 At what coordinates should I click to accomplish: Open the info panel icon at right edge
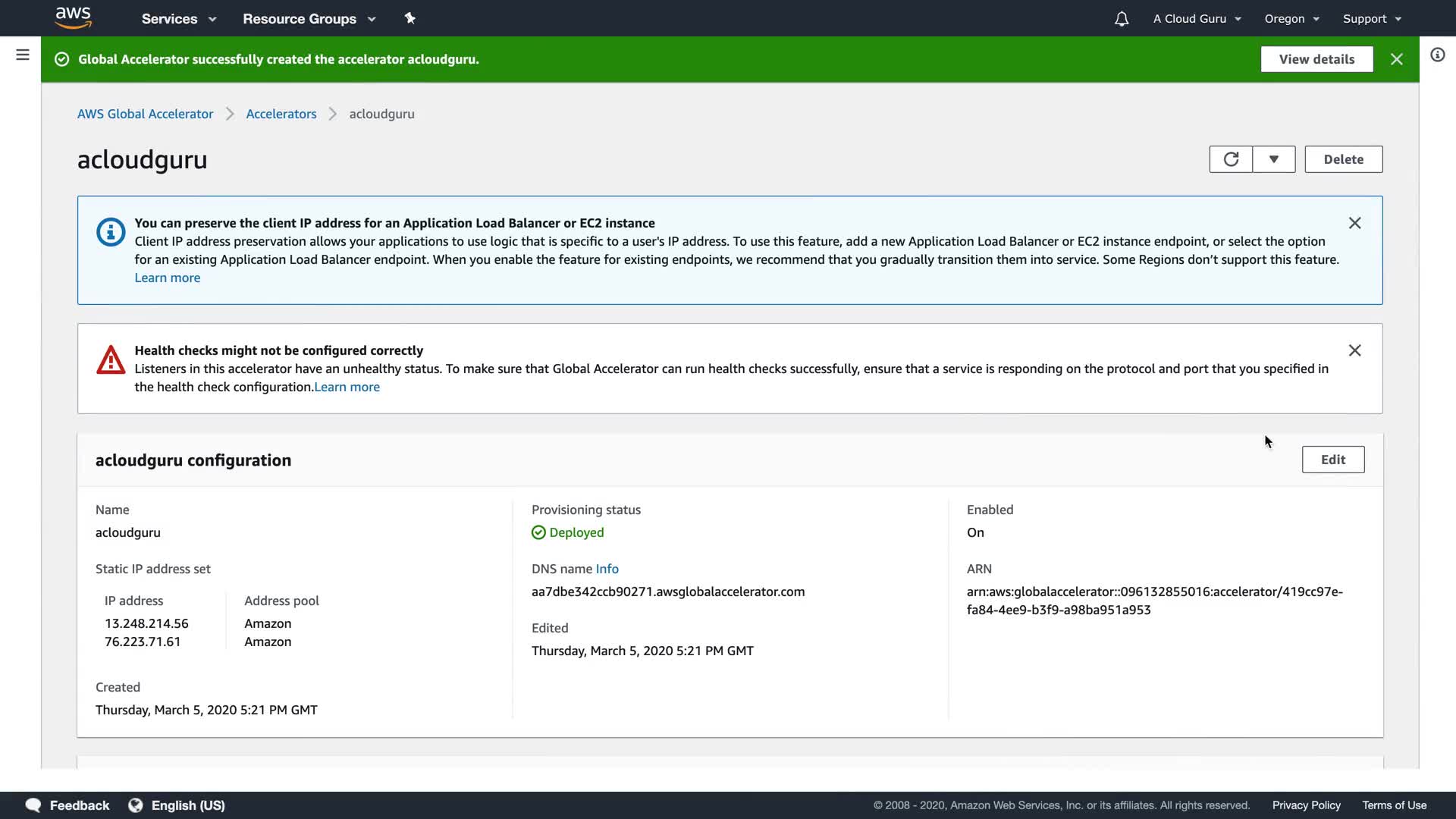coord(1437,55)
